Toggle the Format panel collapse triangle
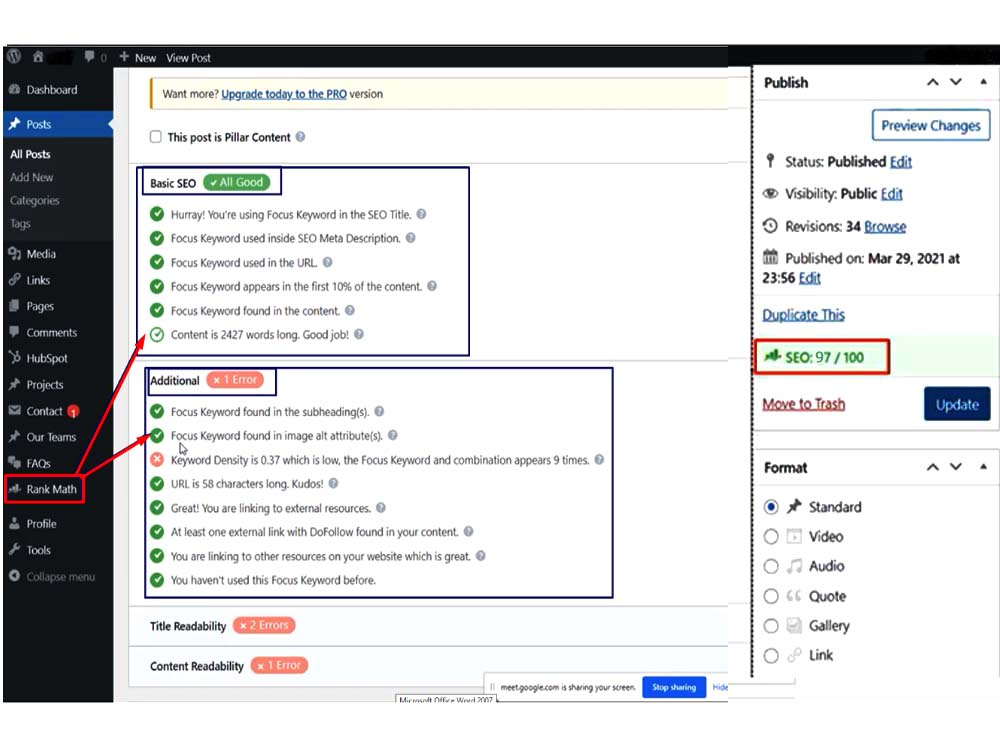The width and height of the screenshot is (1000, 750). pyautogui.click(x=983, y=467)
